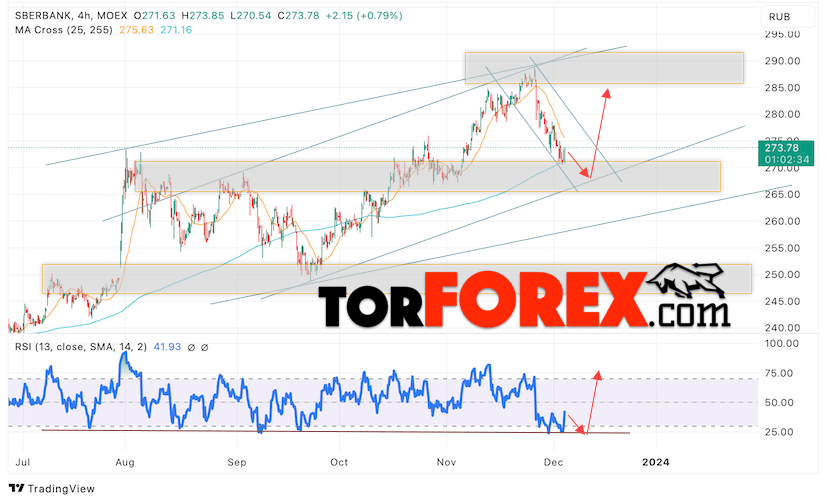Click the Oct label on the time axis
827x503 pixels.
pos(339,462)
